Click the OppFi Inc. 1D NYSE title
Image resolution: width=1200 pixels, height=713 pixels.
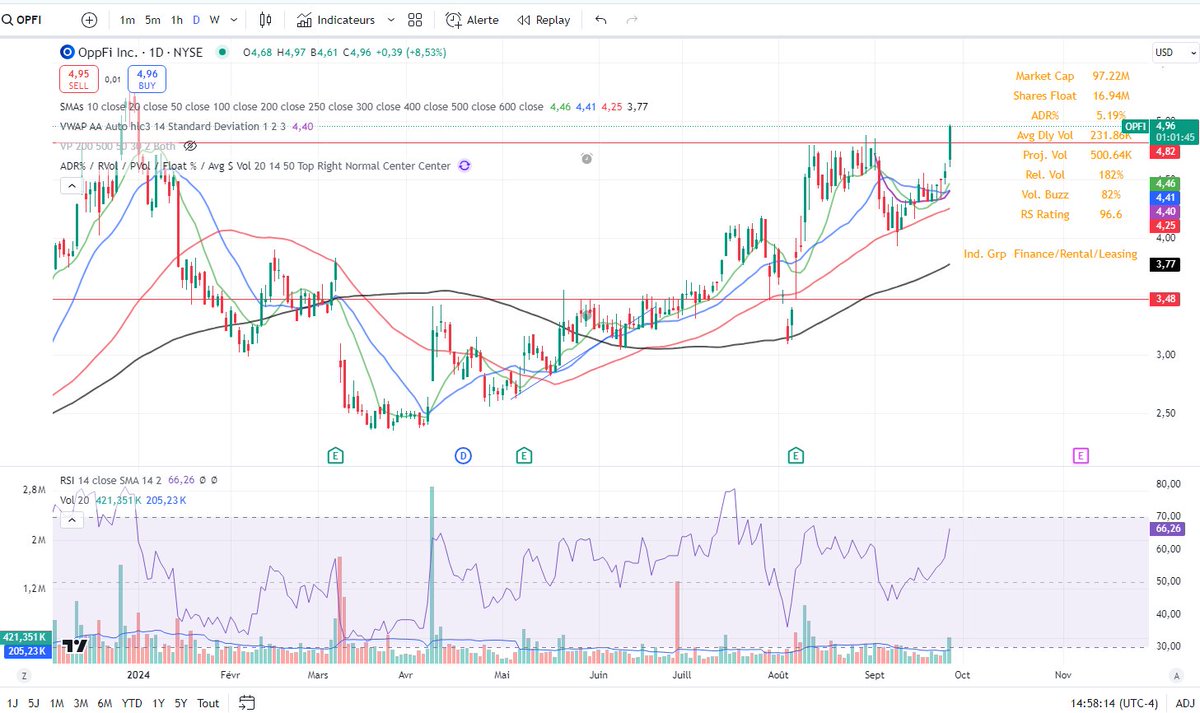[x=142, y=52]
